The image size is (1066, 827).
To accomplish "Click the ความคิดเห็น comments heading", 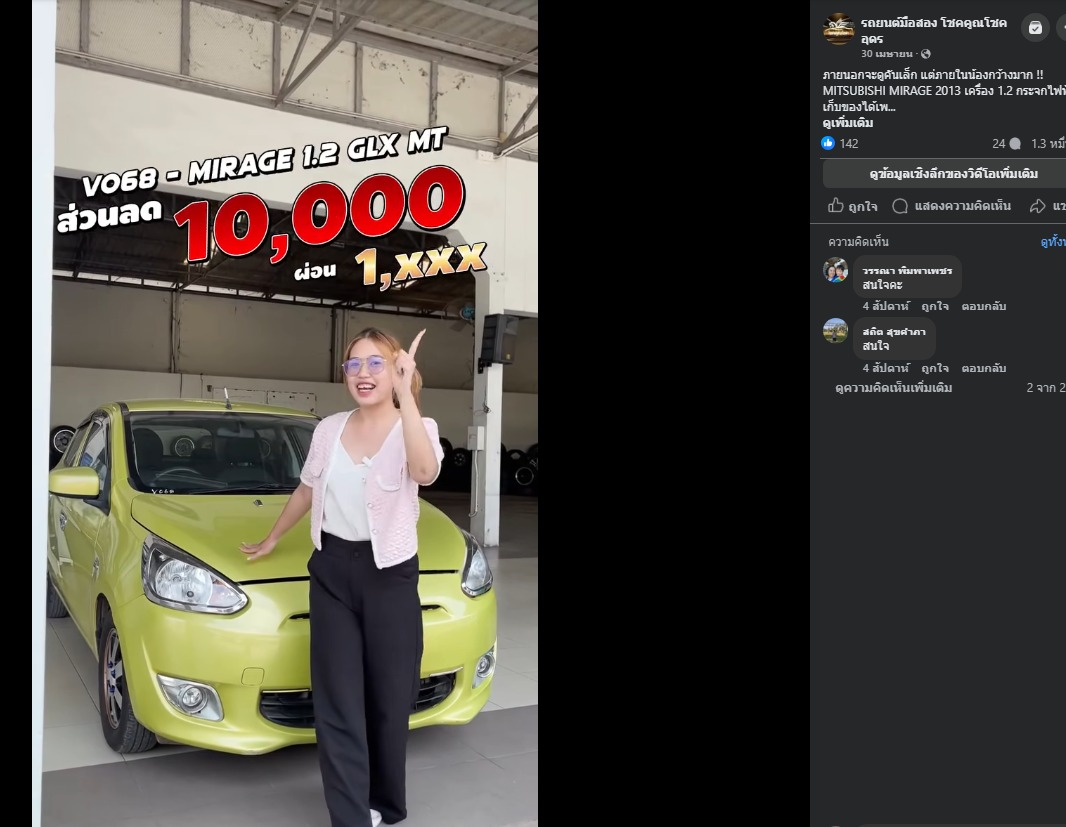I will [x=858, y=242].
